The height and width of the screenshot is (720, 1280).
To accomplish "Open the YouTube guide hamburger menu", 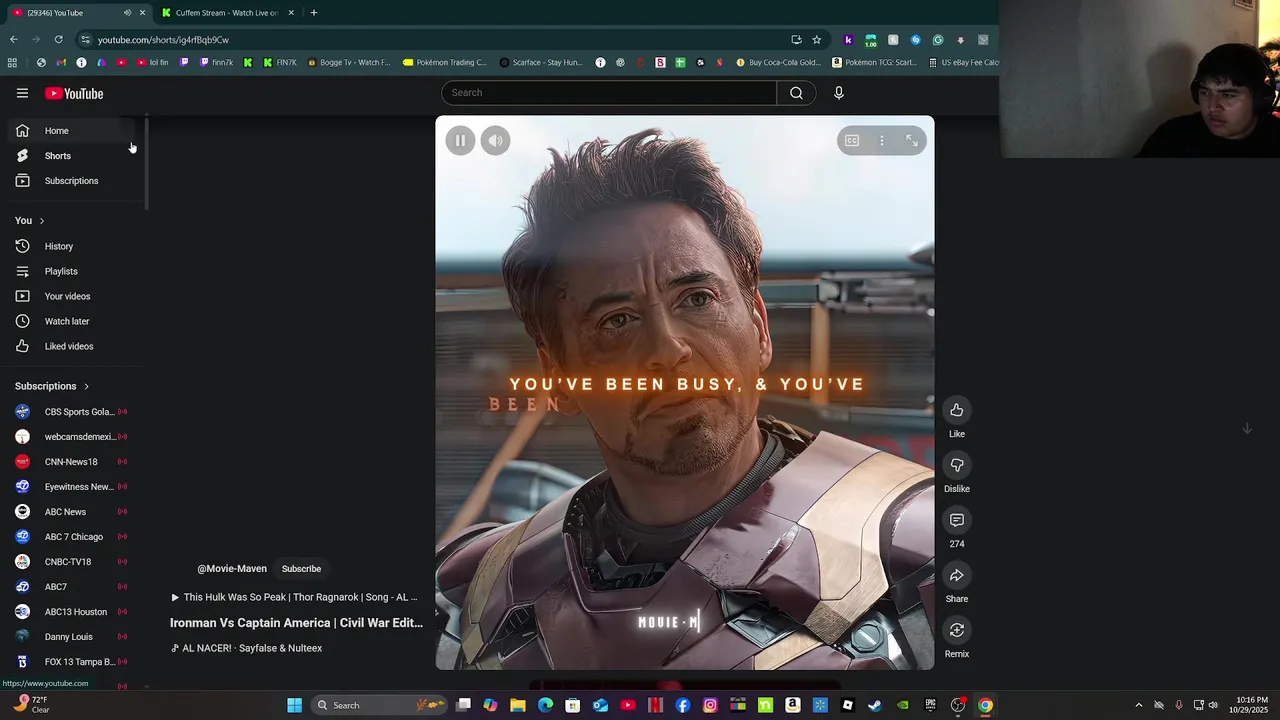I will [22, 93].
